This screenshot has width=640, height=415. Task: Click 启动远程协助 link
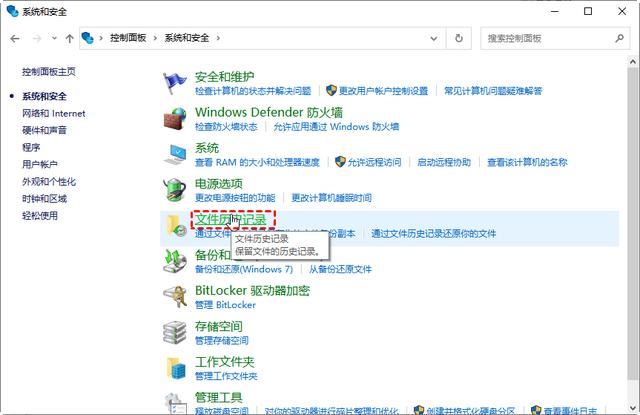pyautogui.click(x=444, y=162)
